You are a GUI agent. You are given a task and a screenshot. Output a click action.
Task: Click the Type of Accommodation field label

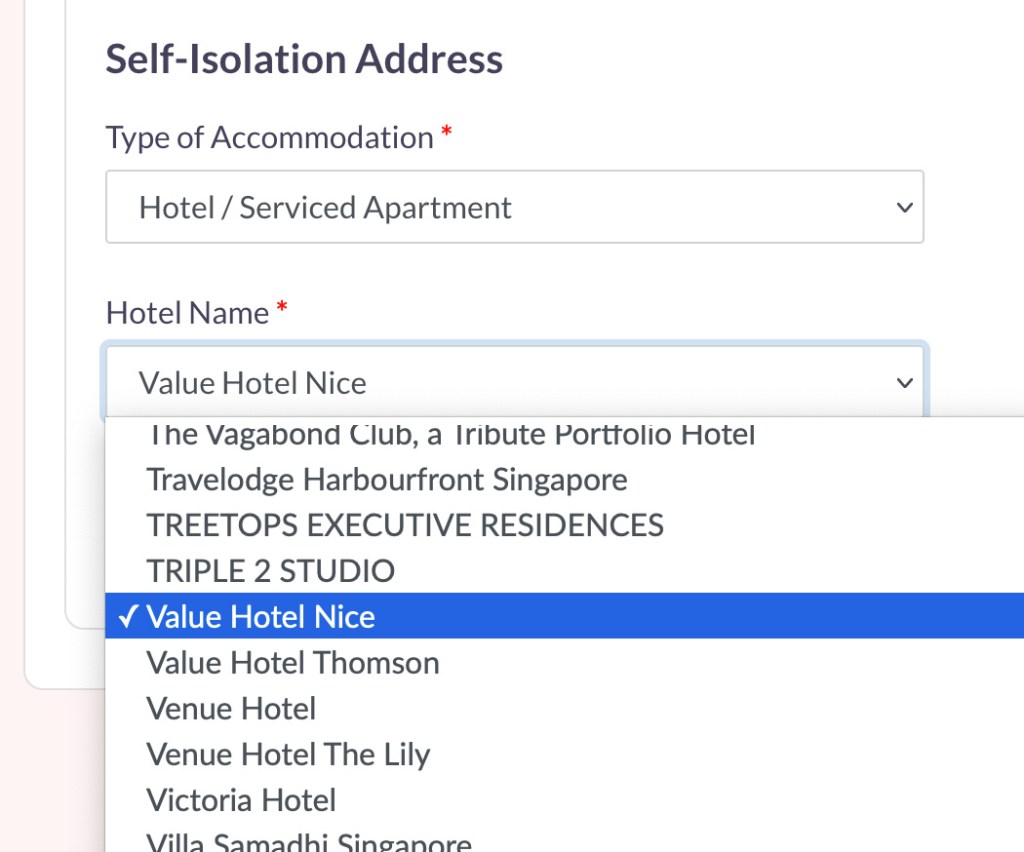pyautogui.click(x=269, y=137)
